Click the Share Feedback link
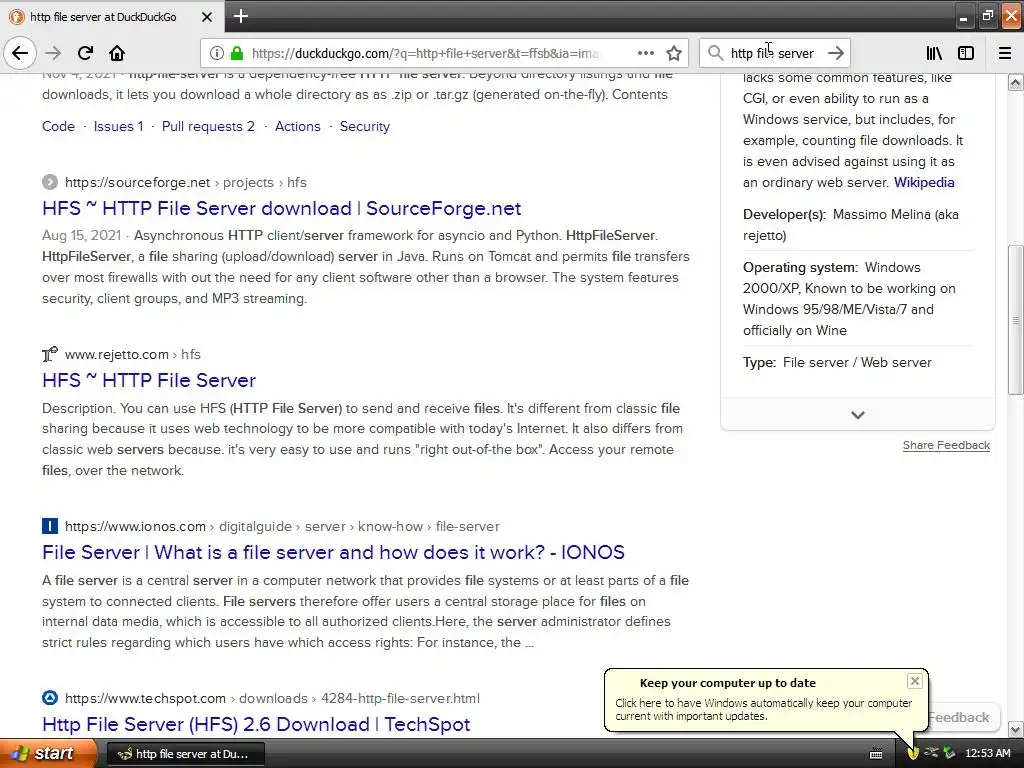1024x768 pixels. click(946, 445)
